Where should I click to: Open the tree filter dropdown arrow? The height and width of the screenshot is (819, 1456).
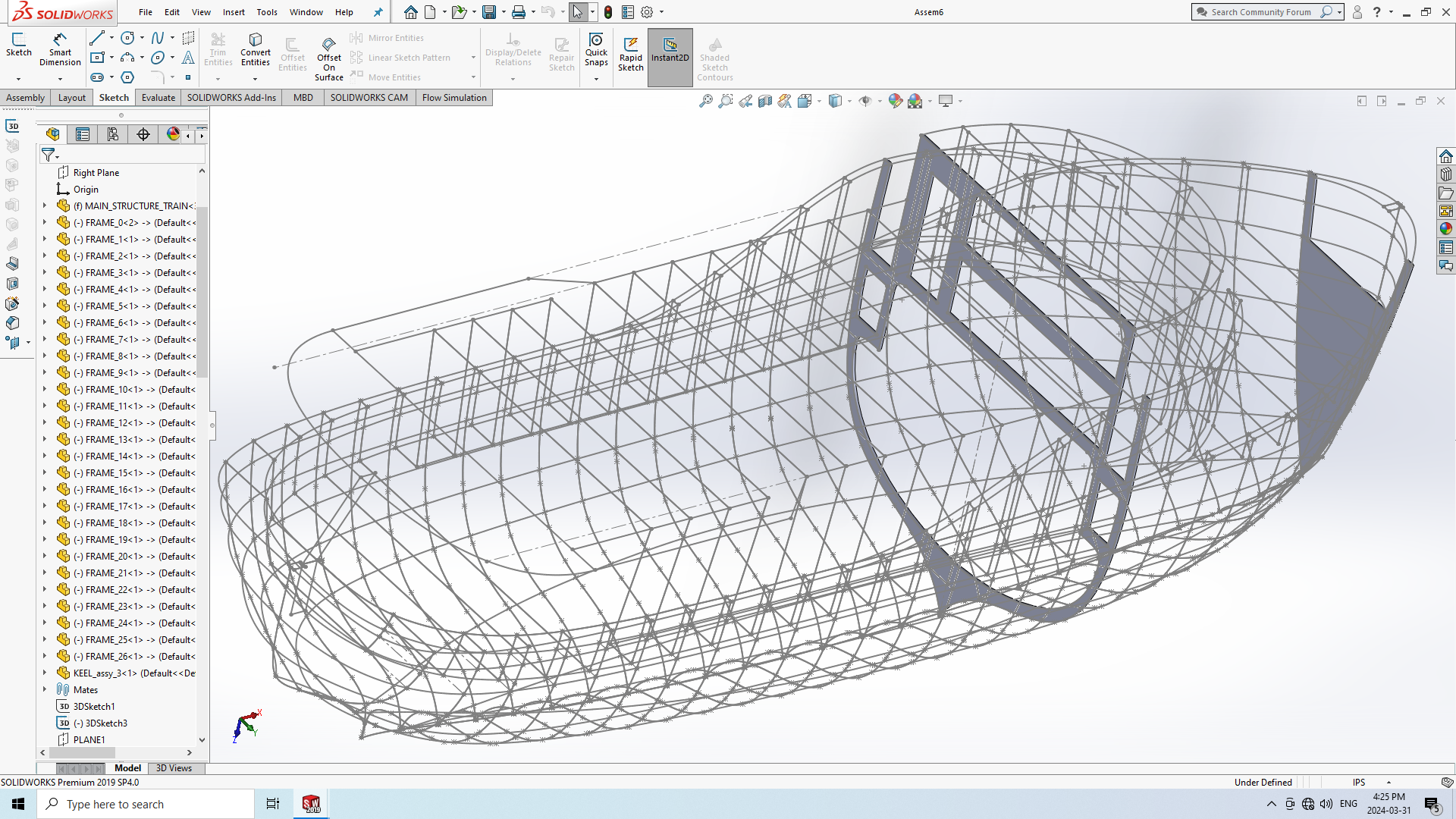pos(58,158)
